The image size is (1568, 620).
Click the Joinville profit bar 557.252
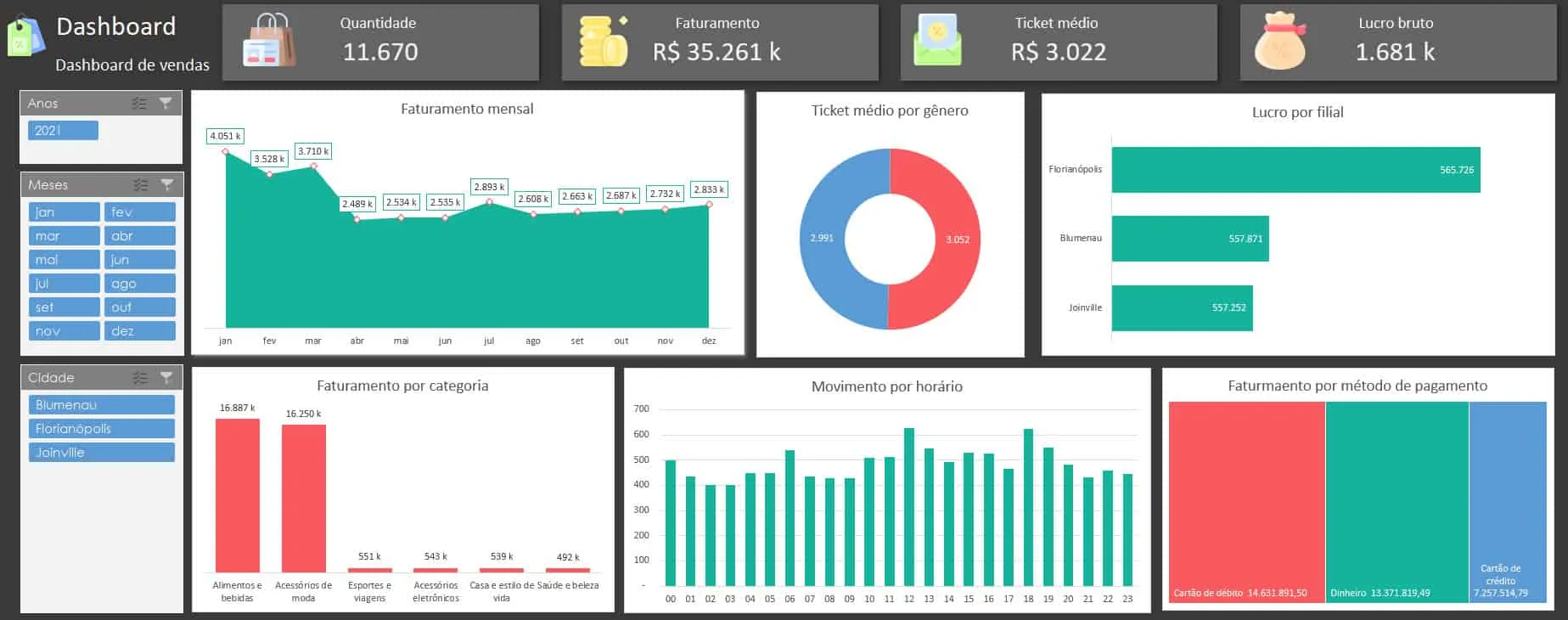(1182, 307)
